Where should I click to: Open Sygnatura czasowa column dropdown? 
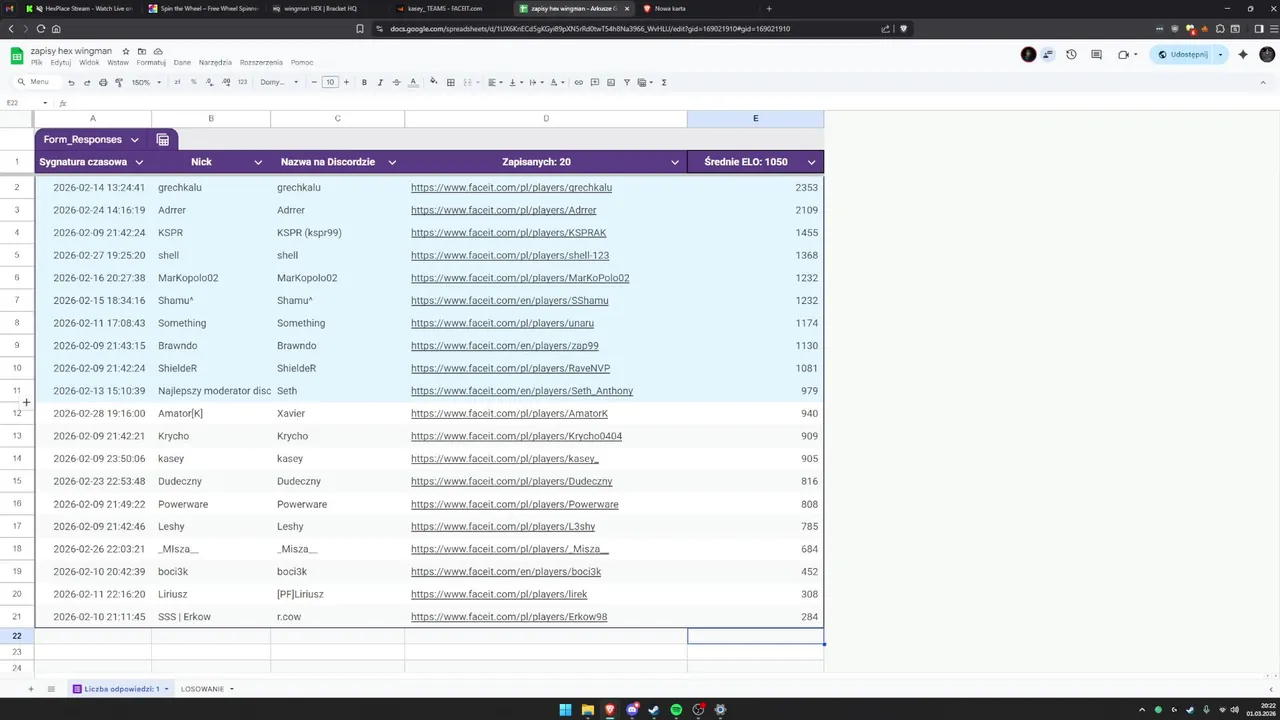139,162
